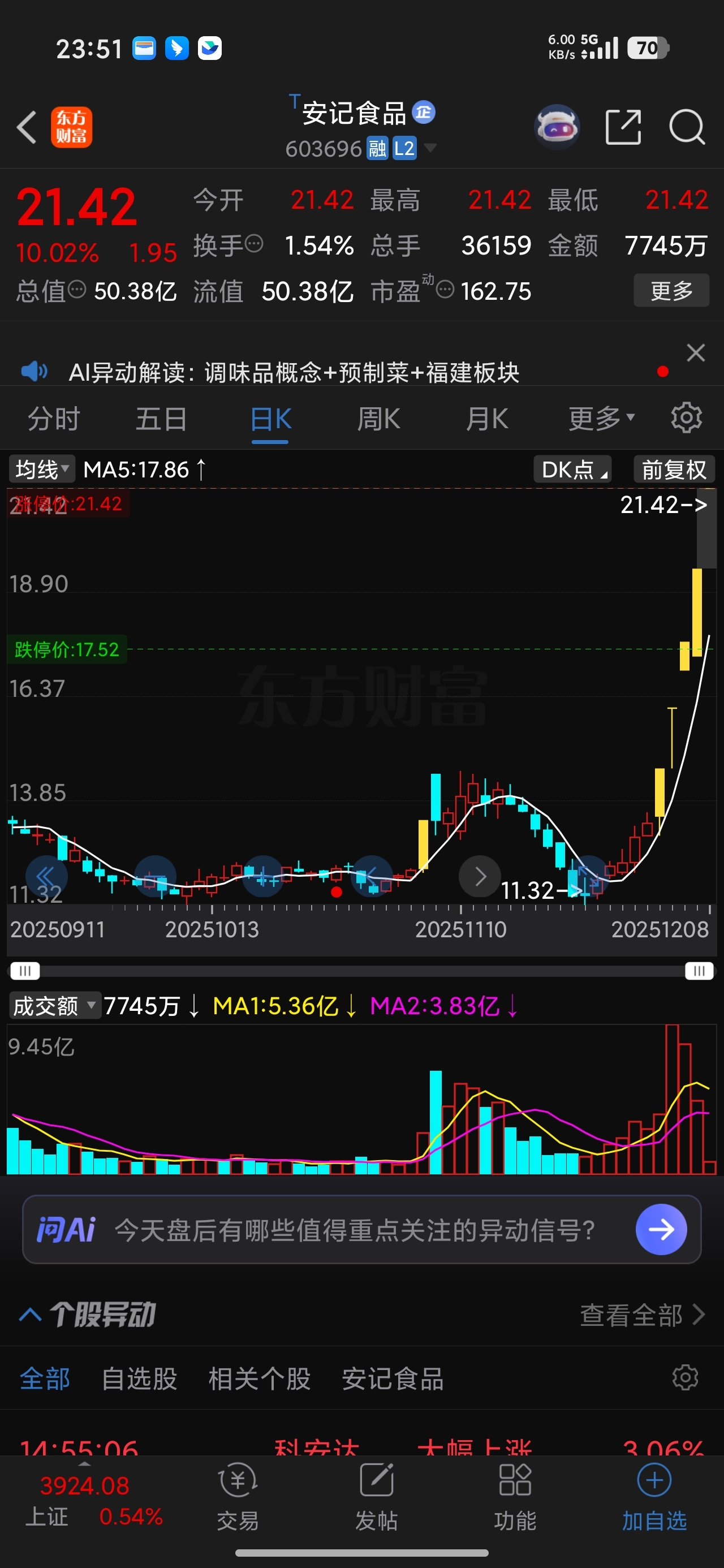Viewport: 724px width, 1568px height.
Task: Slide the left range handle
Action: (25, 971)
